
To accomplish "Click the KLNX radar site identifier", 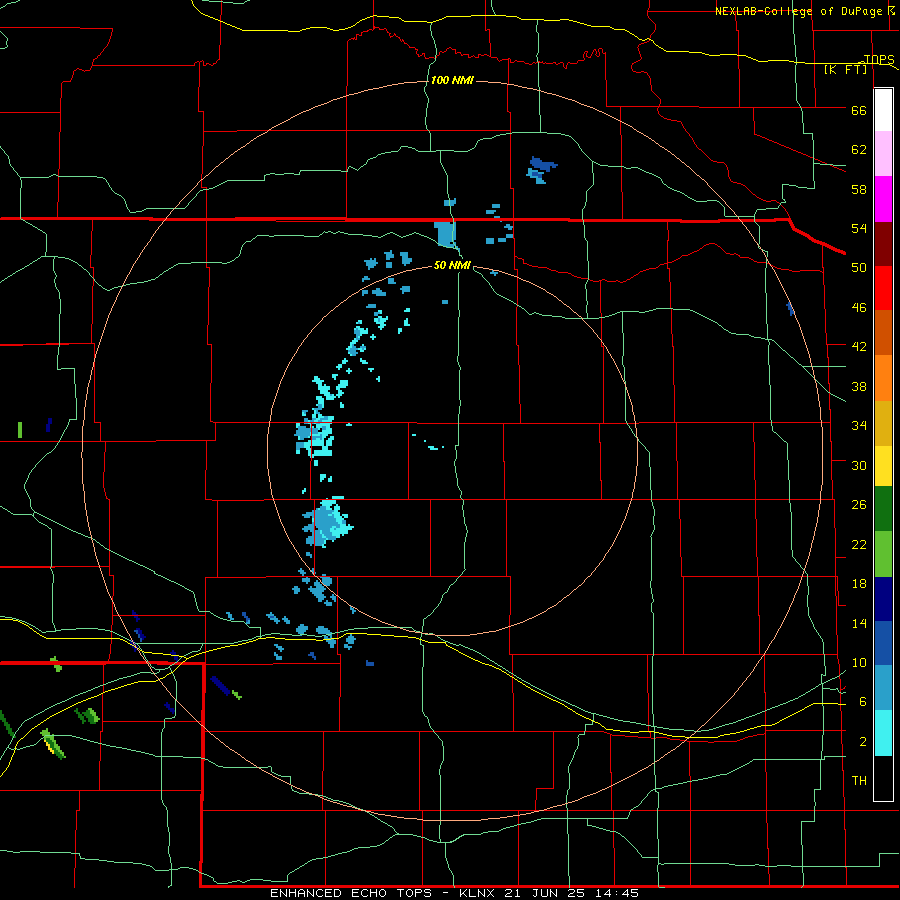I will [x=478, y=893].
